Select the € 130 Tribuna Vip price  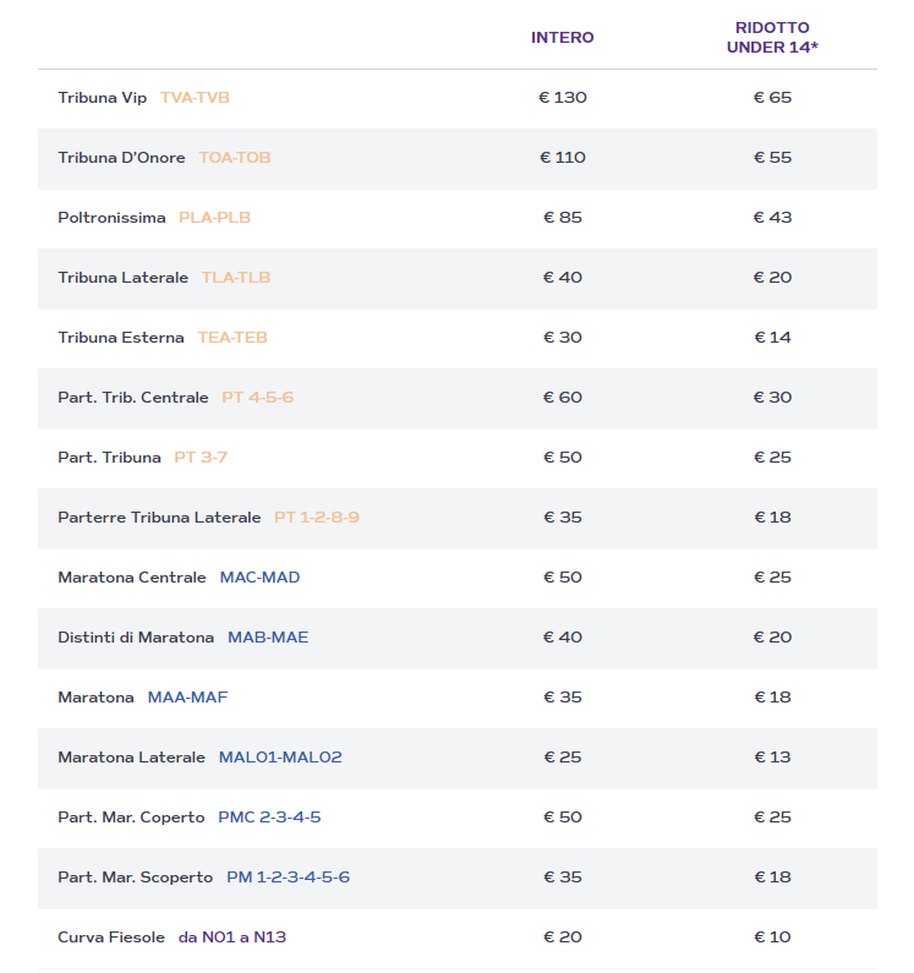[562, 98]
